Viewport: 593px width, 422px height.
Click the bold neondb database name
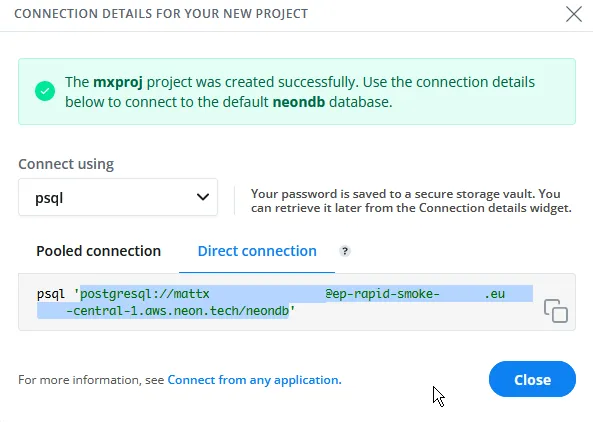click(x=299, y=102)
